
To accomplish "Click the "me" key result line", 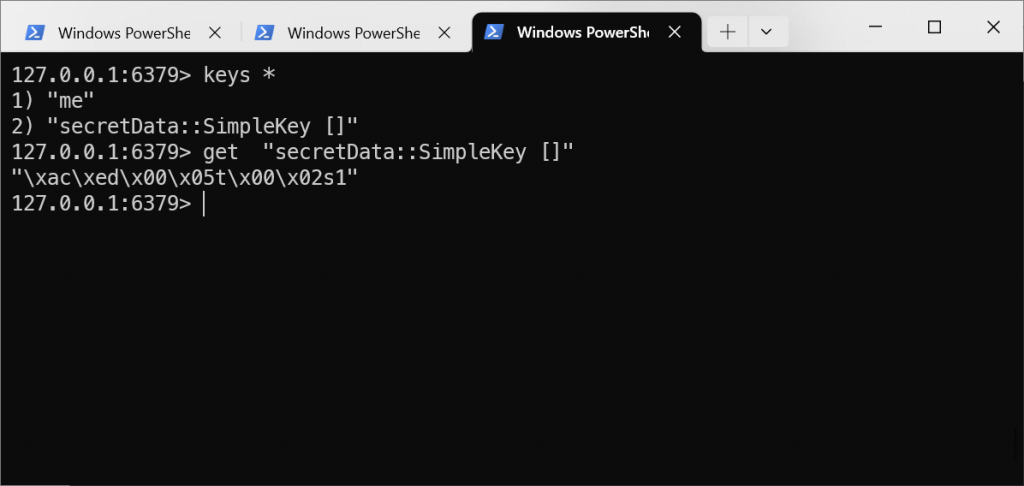I will tap(53, 101).
